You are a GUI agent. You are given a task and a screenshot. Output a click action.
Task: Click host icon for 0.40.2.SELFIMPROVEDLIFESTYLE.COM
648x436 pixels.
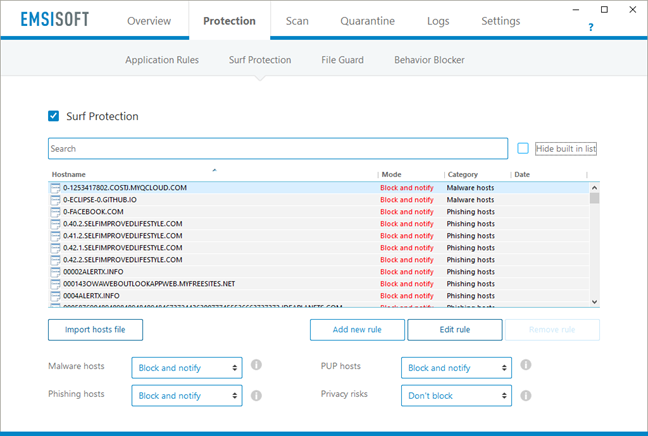point(55,224)
